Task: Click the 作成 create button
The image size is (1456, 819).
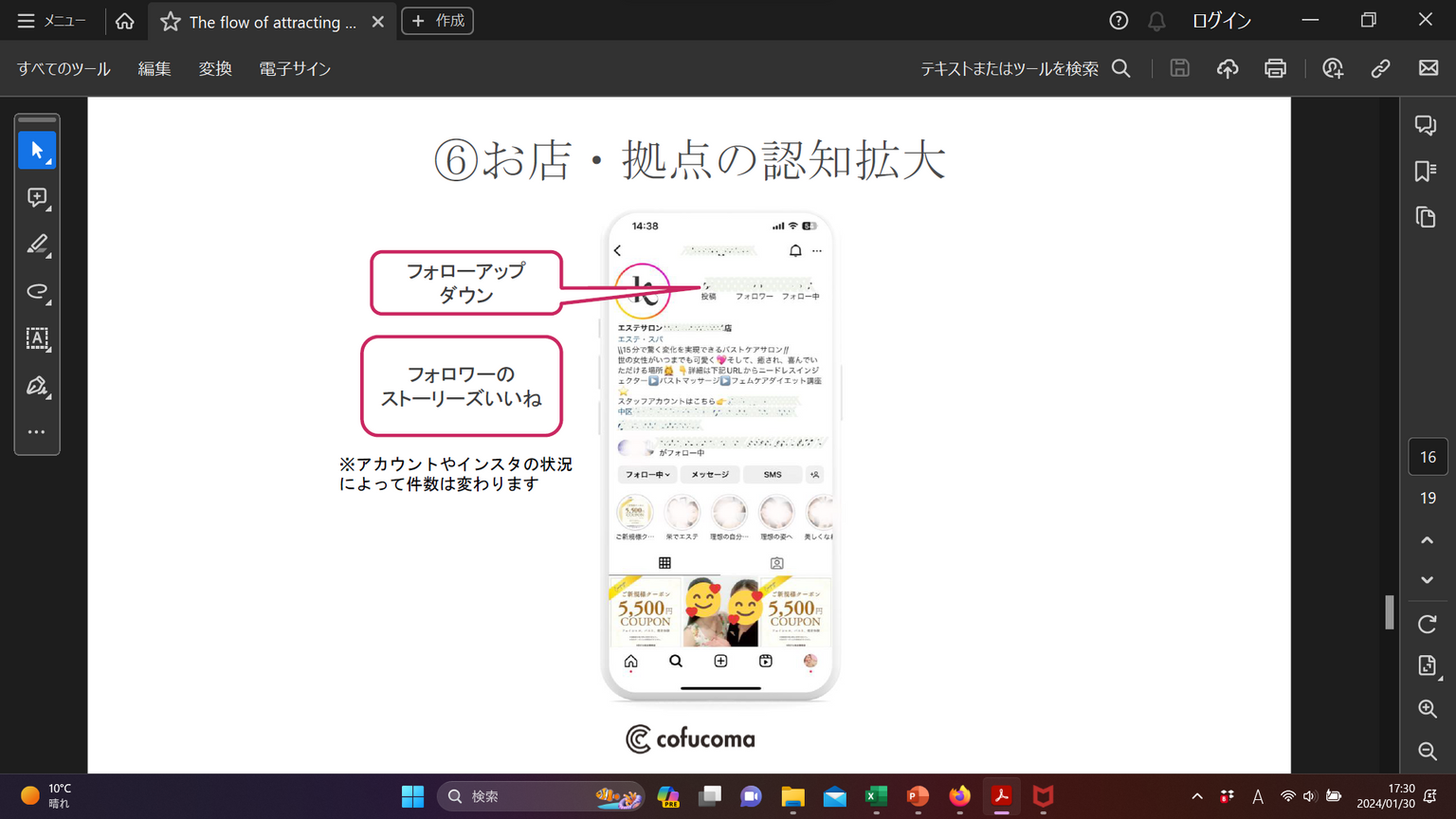Action: (438, 21)
